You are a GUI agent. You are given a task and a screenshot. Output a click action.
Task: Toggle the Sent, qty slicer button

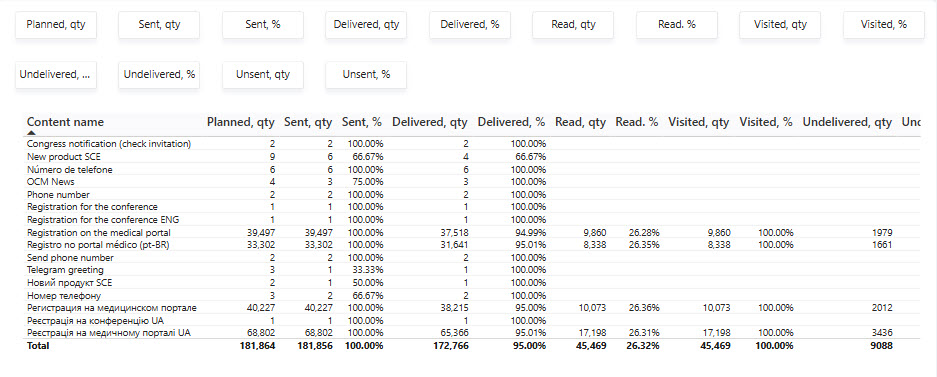click(159, 24)
